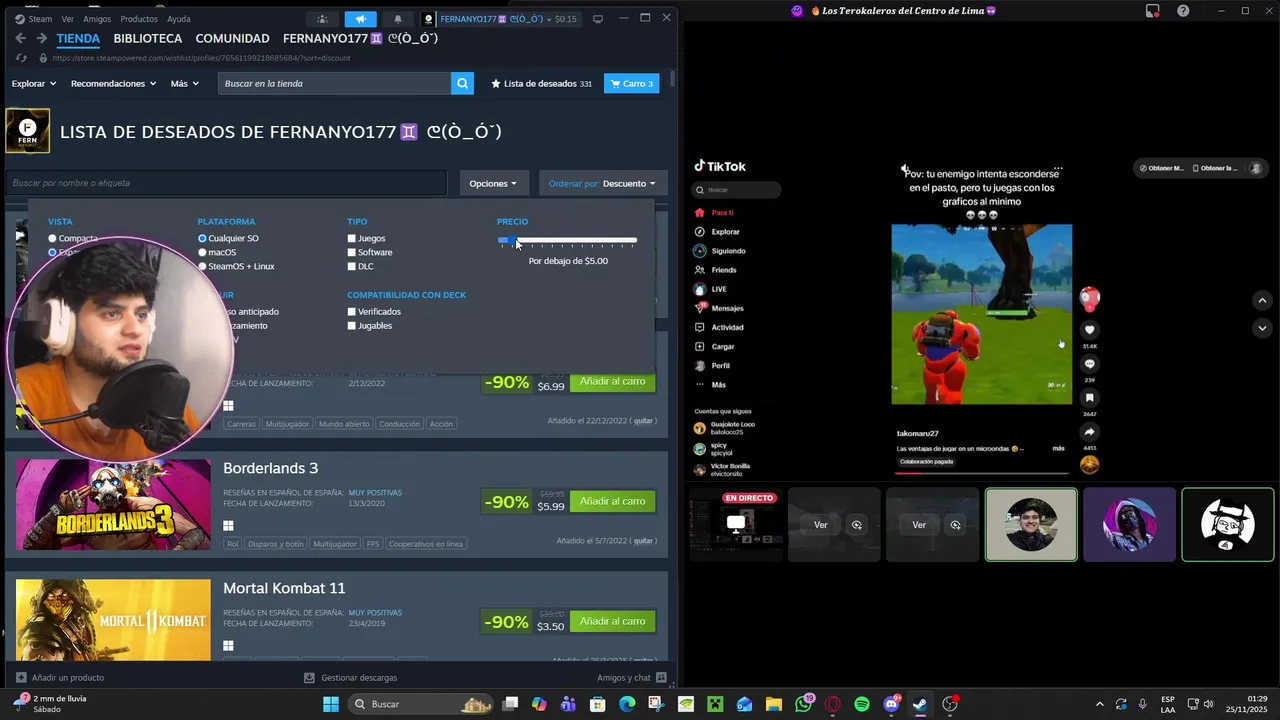The width and height of the screenshot is (1280, 720).
Task: Click quitar on Borderlands 3 entry
Action: click(x=644, y=541)
